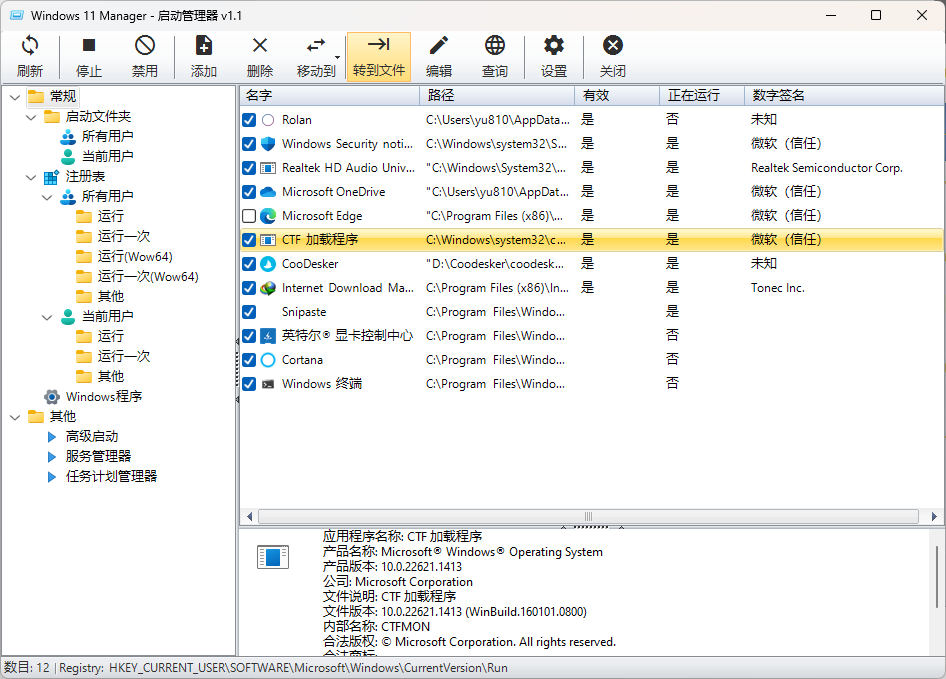Screen dimensions: 946x679
Task: Click the 关闭 close toolbar icon
Action: 612,45
